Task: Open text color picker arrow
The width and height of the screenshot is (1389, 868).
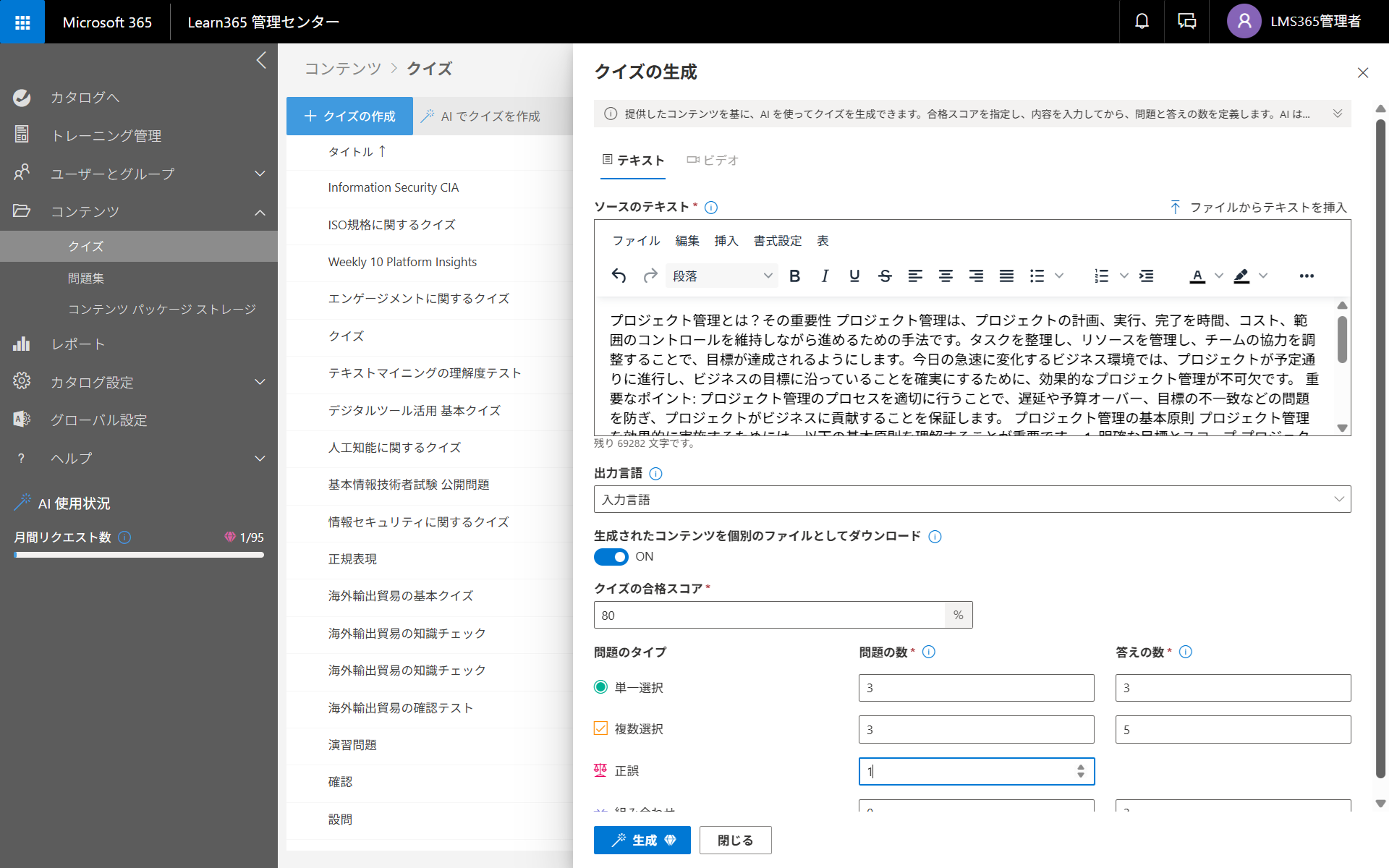Action: point(1219,276)
